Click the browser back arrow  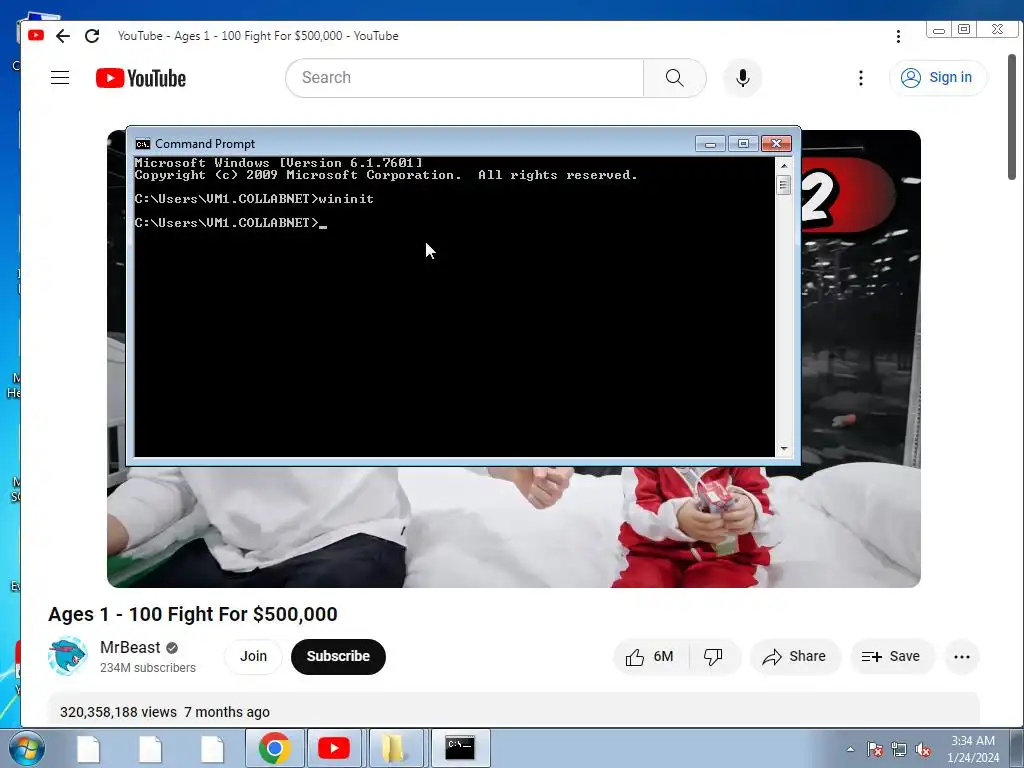click(x=63, y=36)
